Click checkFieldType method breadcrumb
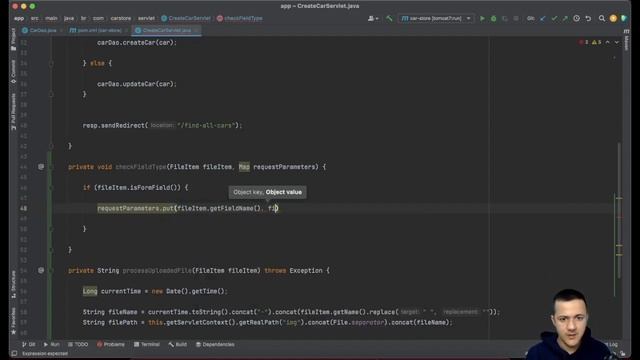This screenshot has width=640, height=360. point(240,18)
